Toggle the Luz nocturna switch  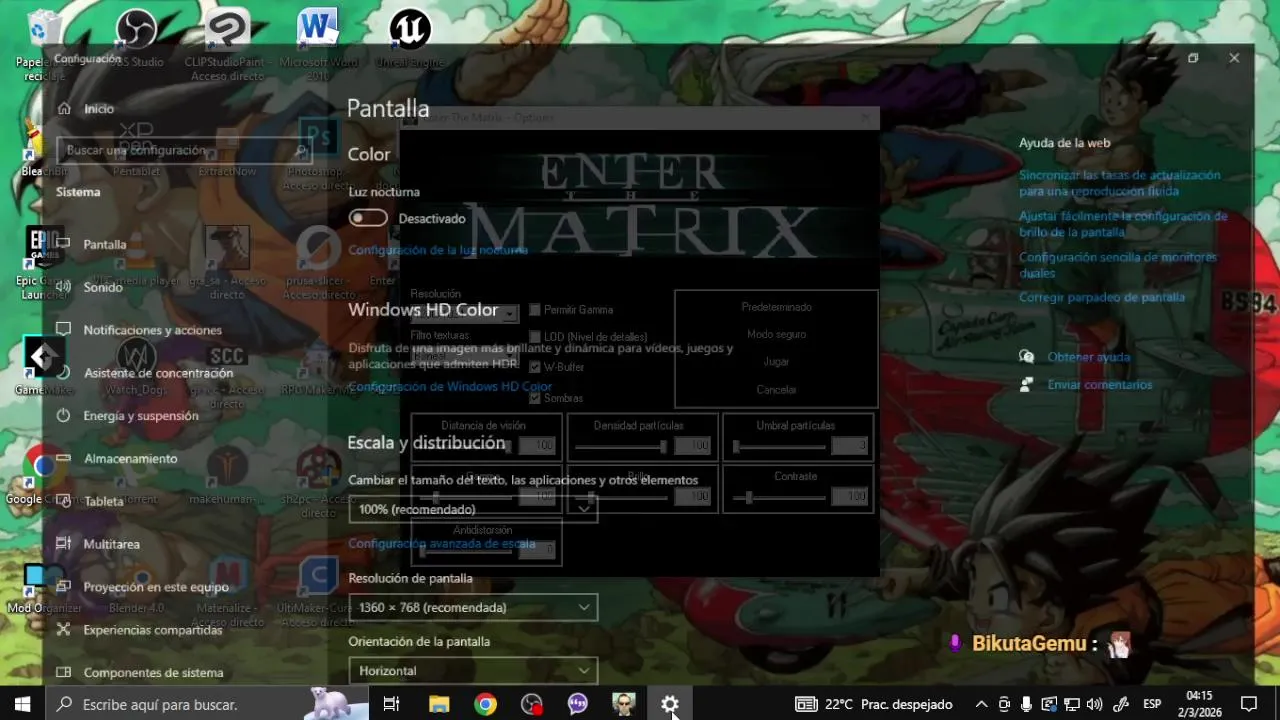[368, 218]
